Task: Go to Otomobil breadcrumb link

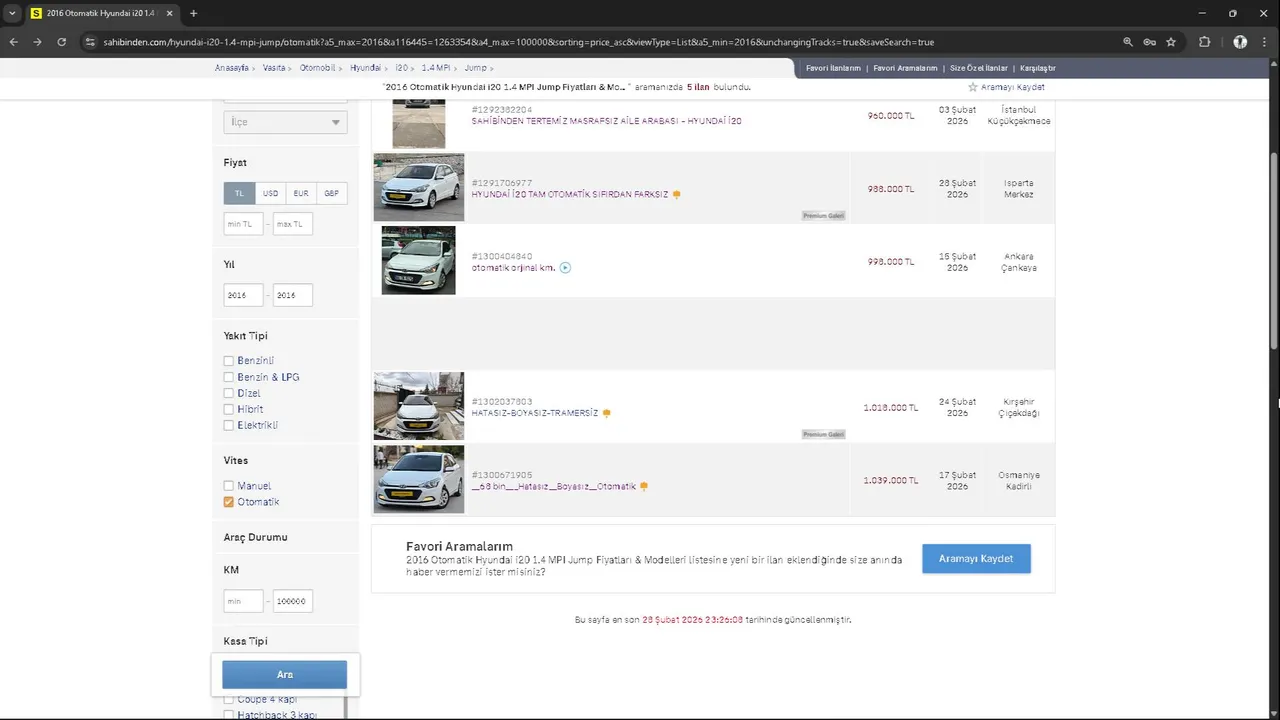Action: tap(318, 68)
